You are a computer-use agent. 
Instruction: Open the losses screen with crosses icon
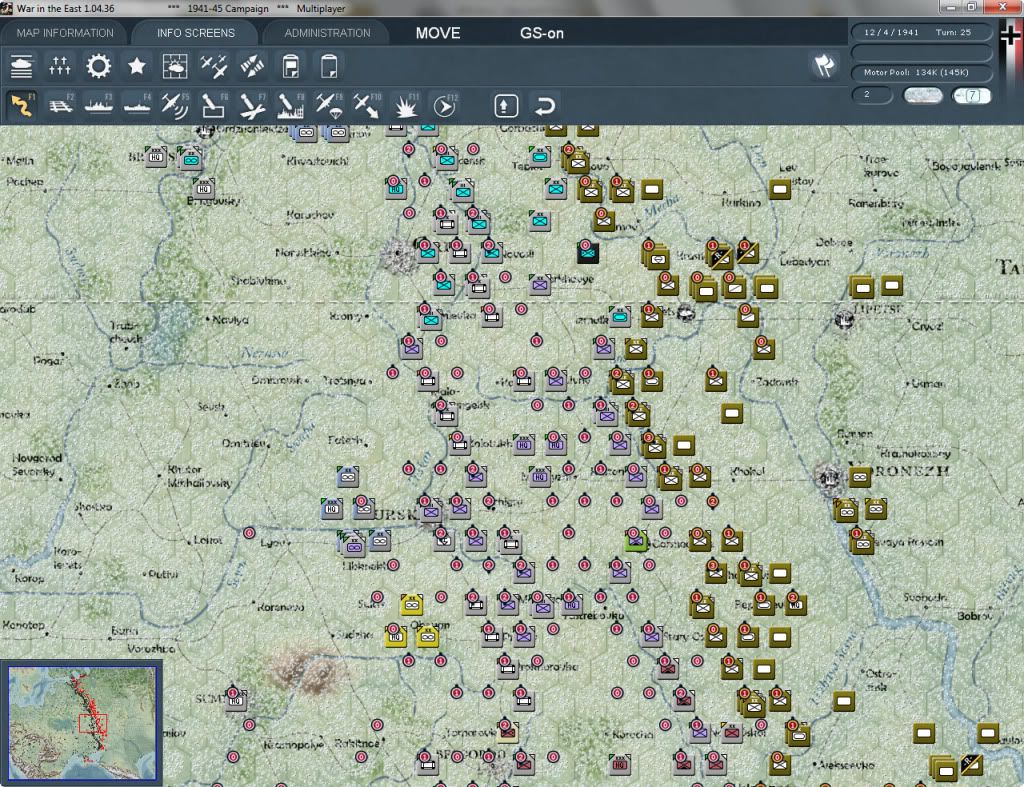point(59,66)
